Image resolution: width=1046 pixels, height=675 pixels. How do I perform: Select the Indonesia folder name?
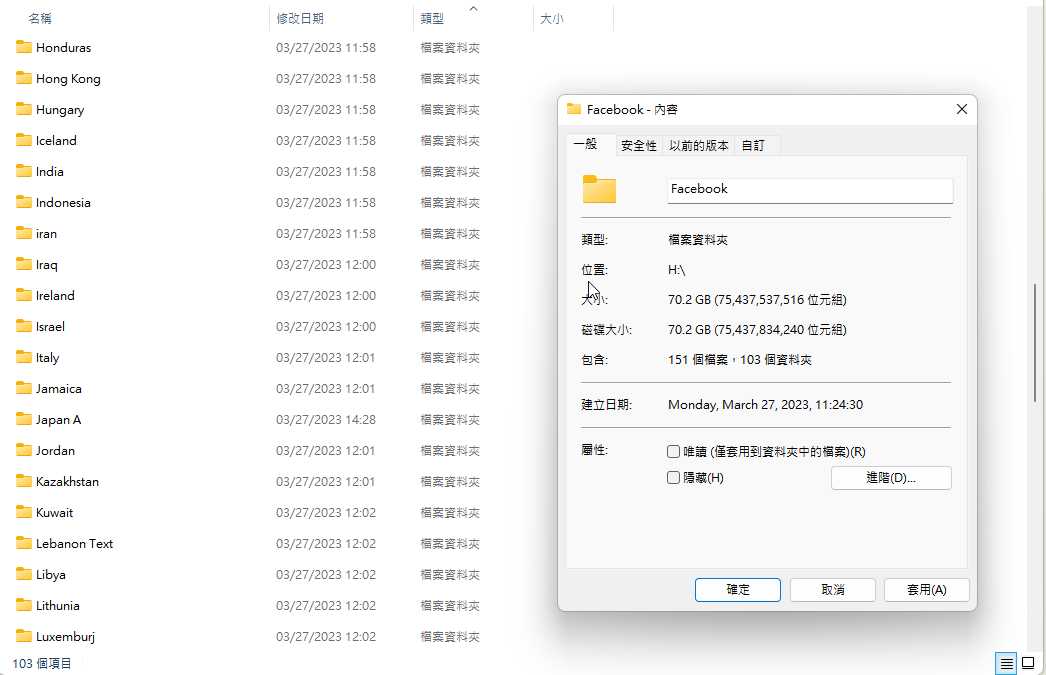[x=63, y=203]
